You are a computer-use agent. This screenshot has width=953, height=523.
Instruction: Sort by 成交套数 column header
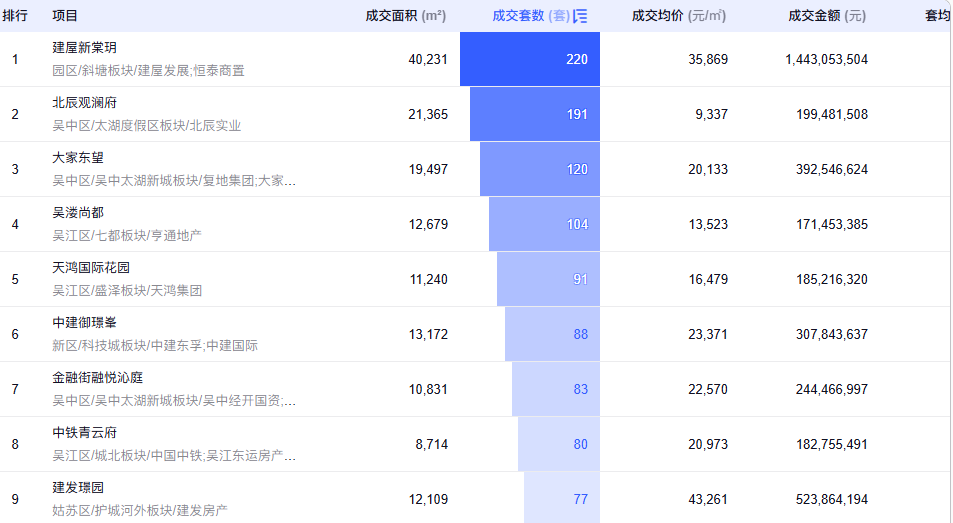point(531,16)
